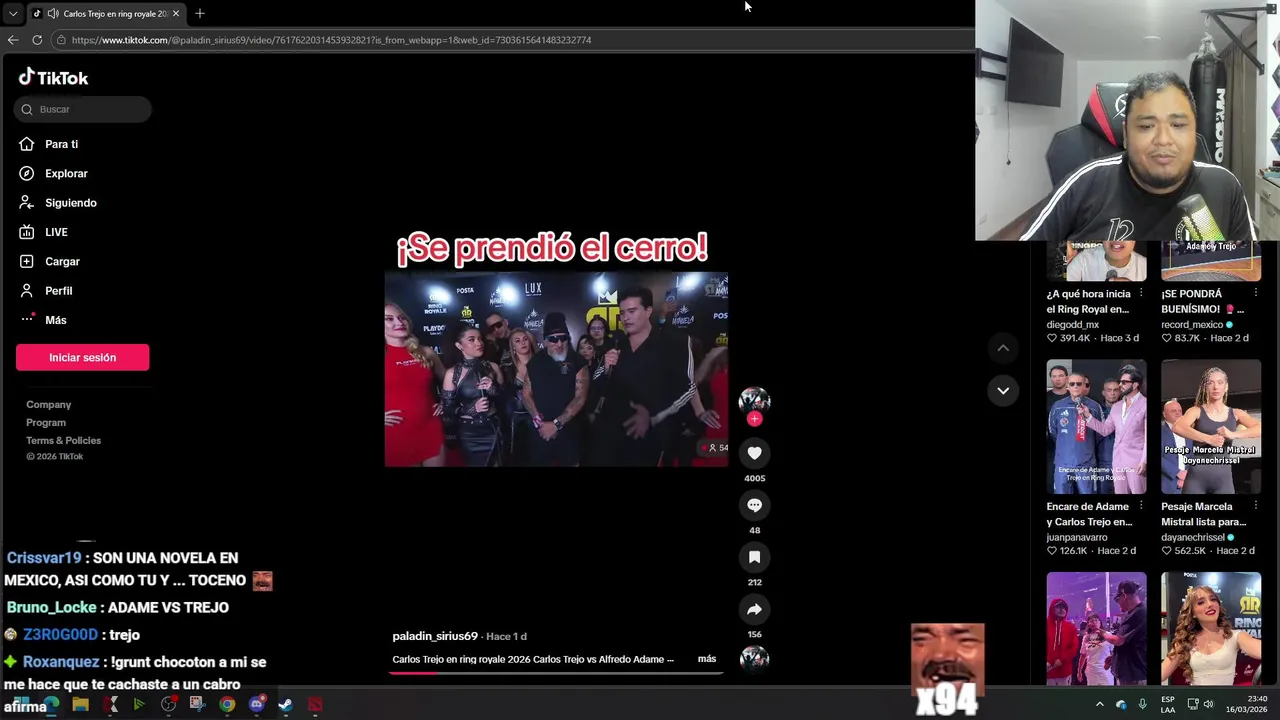The height and width of the screenshot is (720, 1280).
Task: Open options for Encare de Adame video
Action: (x=1141, y=506)
